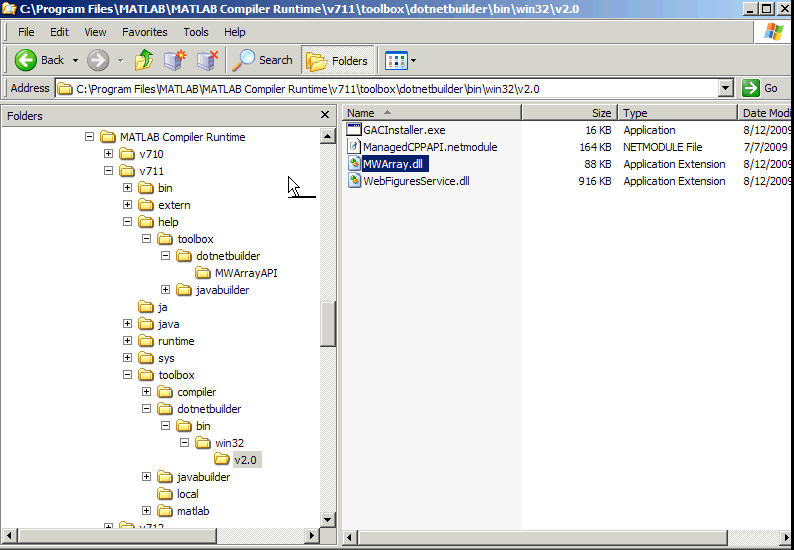Collapse the MATLAB Compiler Runtime node
Image resolution: width=794 pixels, height=550 pixels.
click(89, 137)
